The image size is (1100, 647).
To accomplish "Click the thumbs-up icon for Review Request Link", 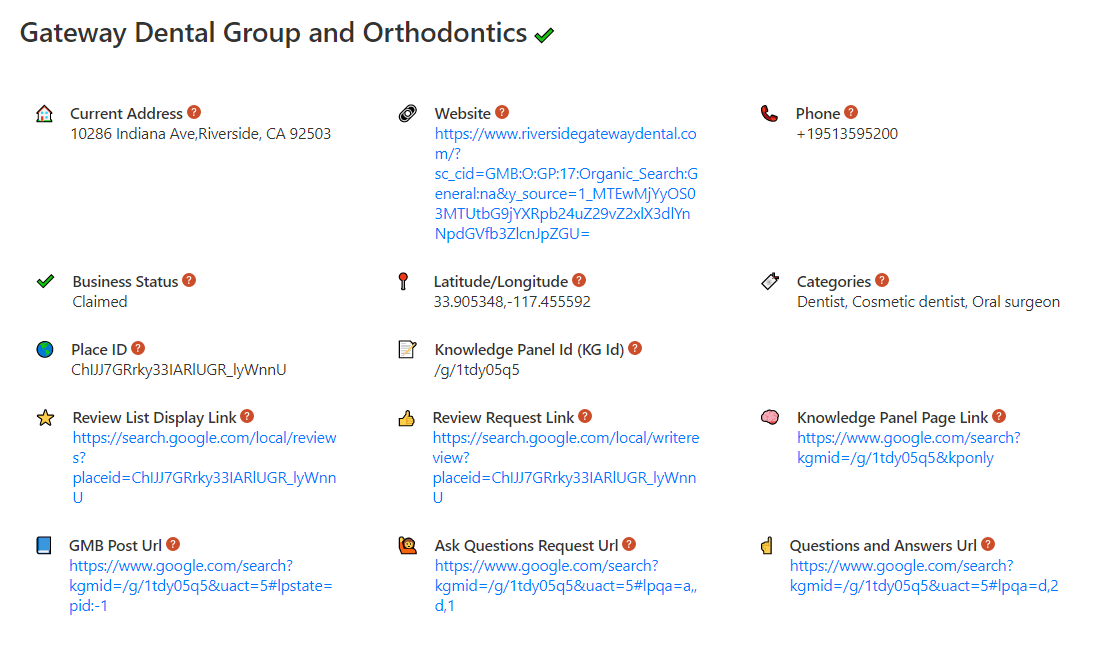I will pyautogui.click(x=406, y=418).
